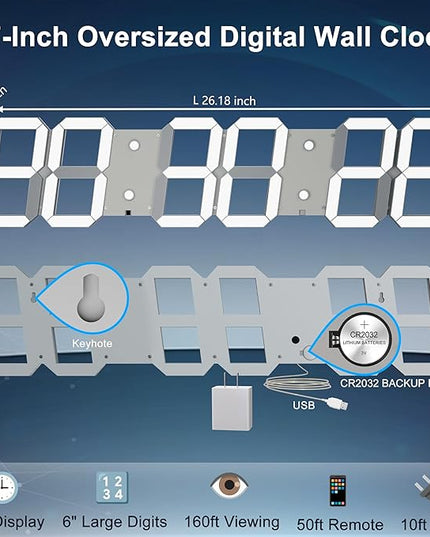Click the 'USB' label

pos(303,405)
